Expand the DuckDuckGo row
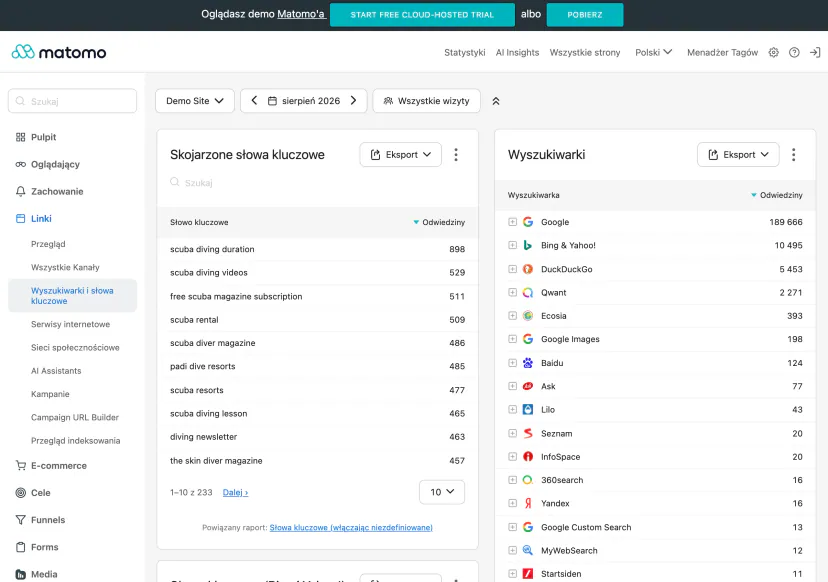828x582 pixels. pyautogui.click(x=512, y=269)
